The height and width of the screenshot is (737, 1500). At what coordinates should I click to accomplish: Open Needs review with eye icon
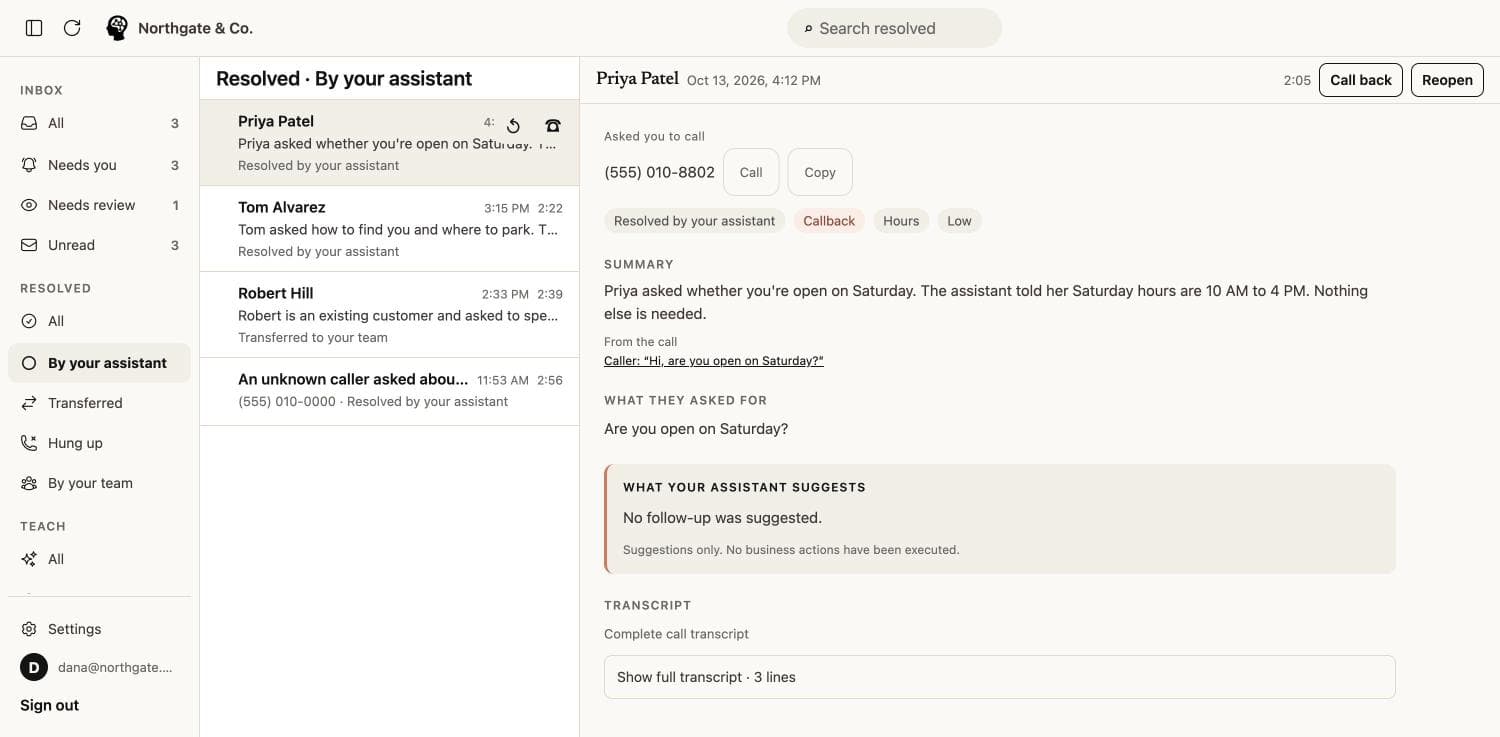tap(99, 205)
